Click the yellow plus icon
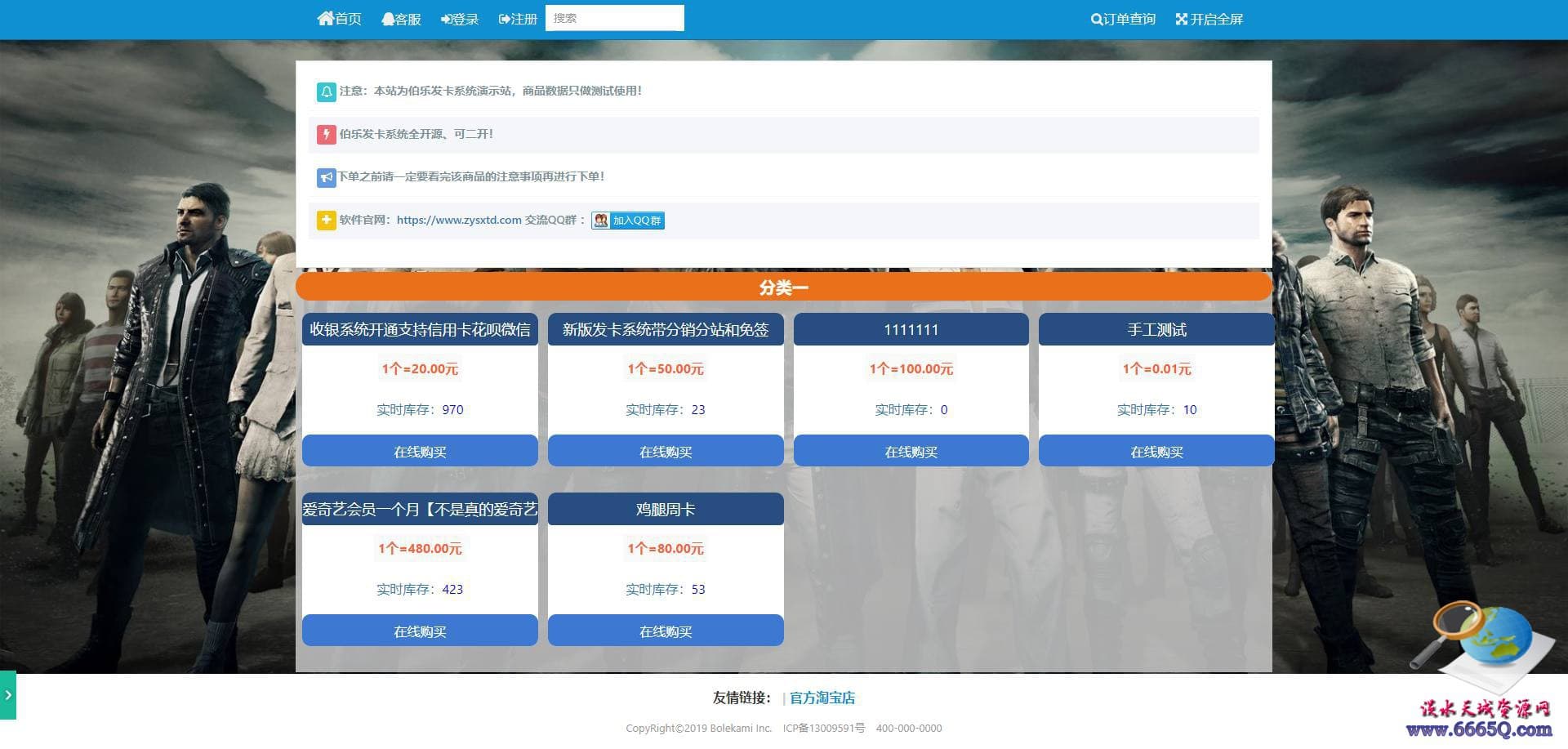The image size is (1568, 749). pos(326,220)
